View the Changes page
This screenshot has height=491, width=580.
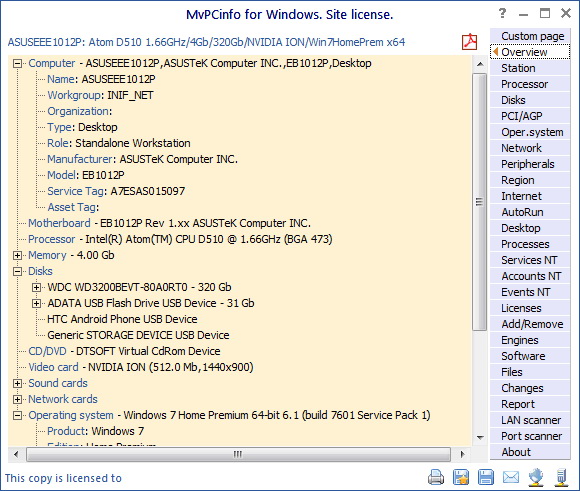click(530, 388)
